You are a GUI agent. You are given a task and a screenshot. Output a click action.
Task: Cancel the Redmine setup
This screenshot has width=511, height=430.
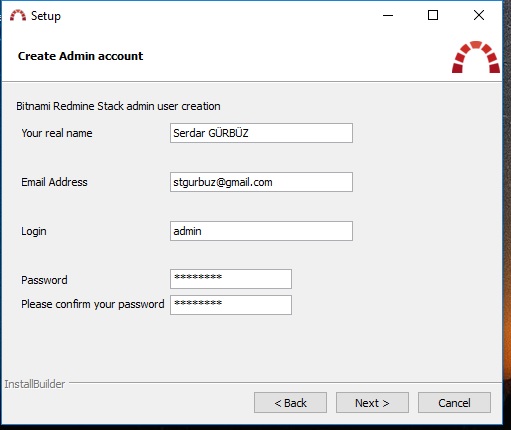coord(454,403)
